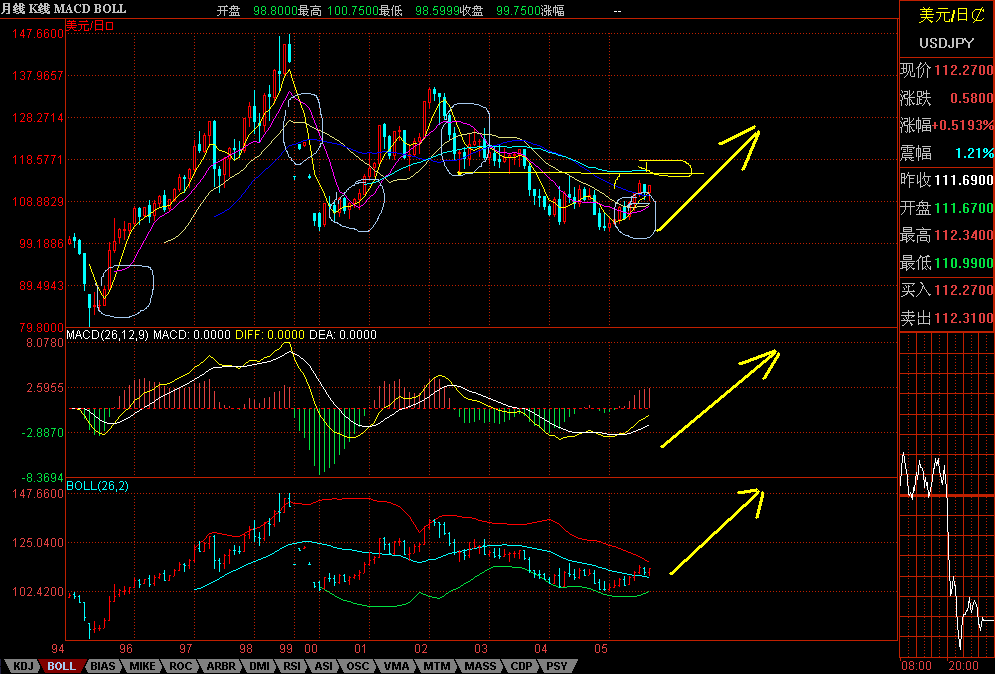Image resolution: width=995 pixels, height=674 pixels.
Task: Click the 8.0780 MACD axis label
Action: pyautogui.click(x=44, y=343)
